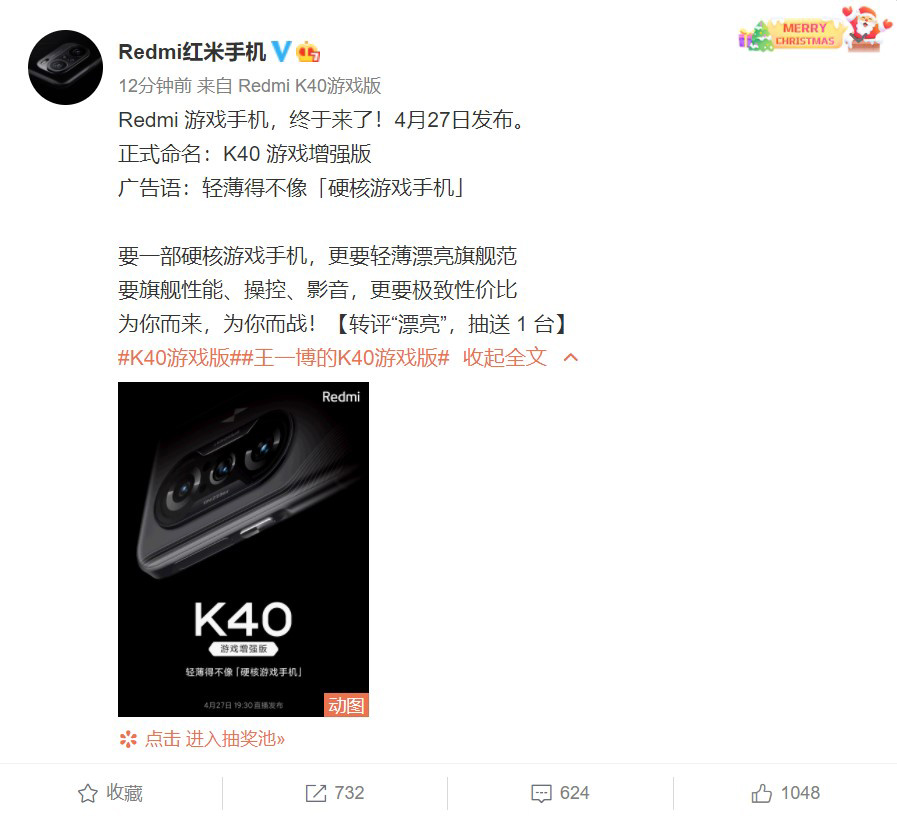Screen dimensions: 897x820
Task: Click the upward chevron after 收起全文
Action: pyautogui.click(x=571, y=358)
